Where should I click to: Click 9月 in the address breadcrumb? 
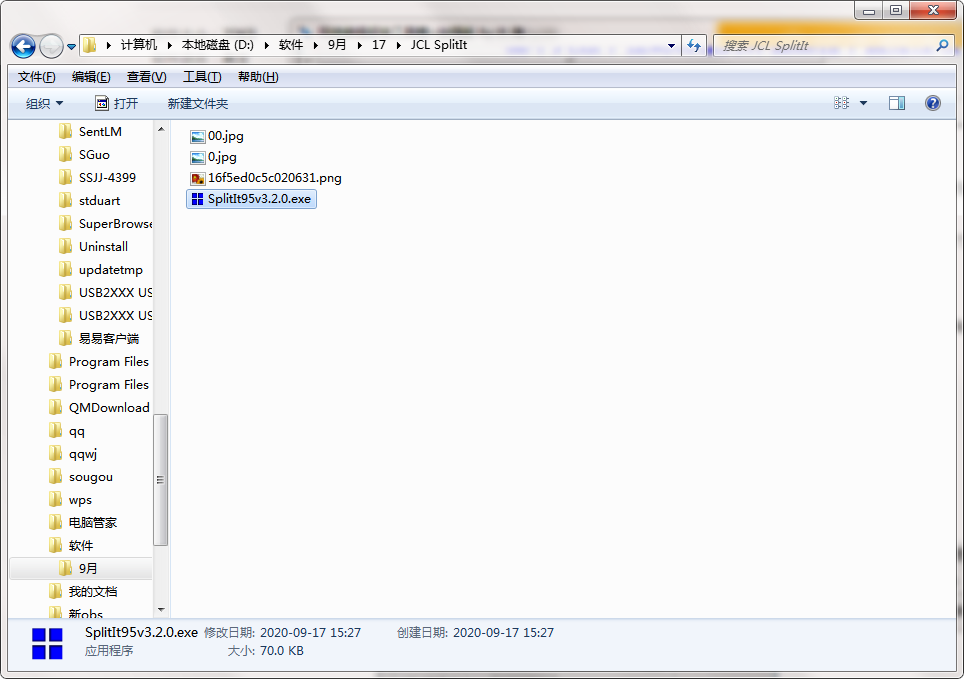tap(337, 45)
